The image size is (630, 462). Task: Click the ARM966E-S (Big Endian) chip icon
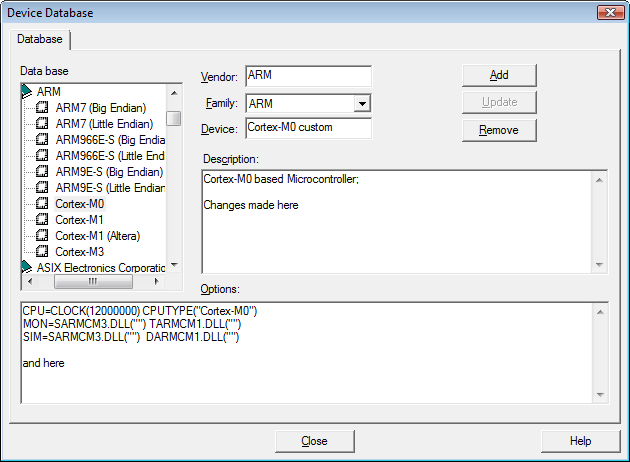(42, 139)
